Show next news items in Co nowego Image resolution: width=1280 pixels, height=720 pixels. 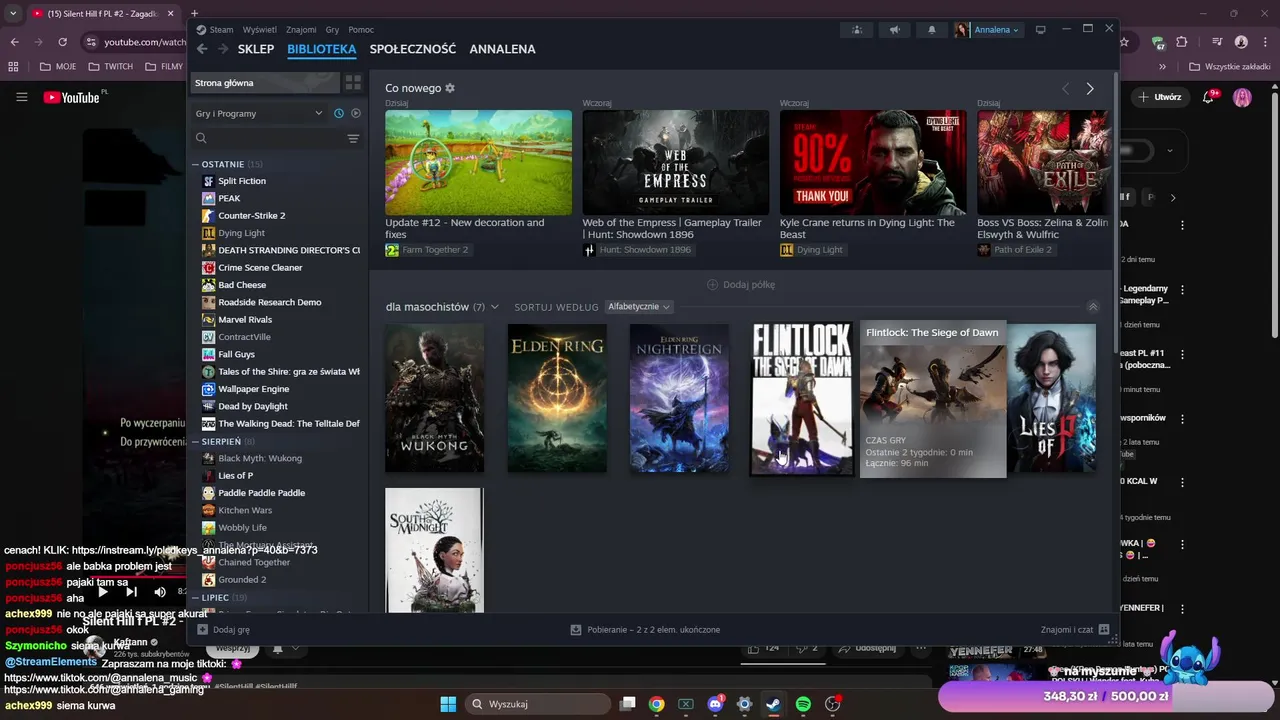pos(1090,89)
